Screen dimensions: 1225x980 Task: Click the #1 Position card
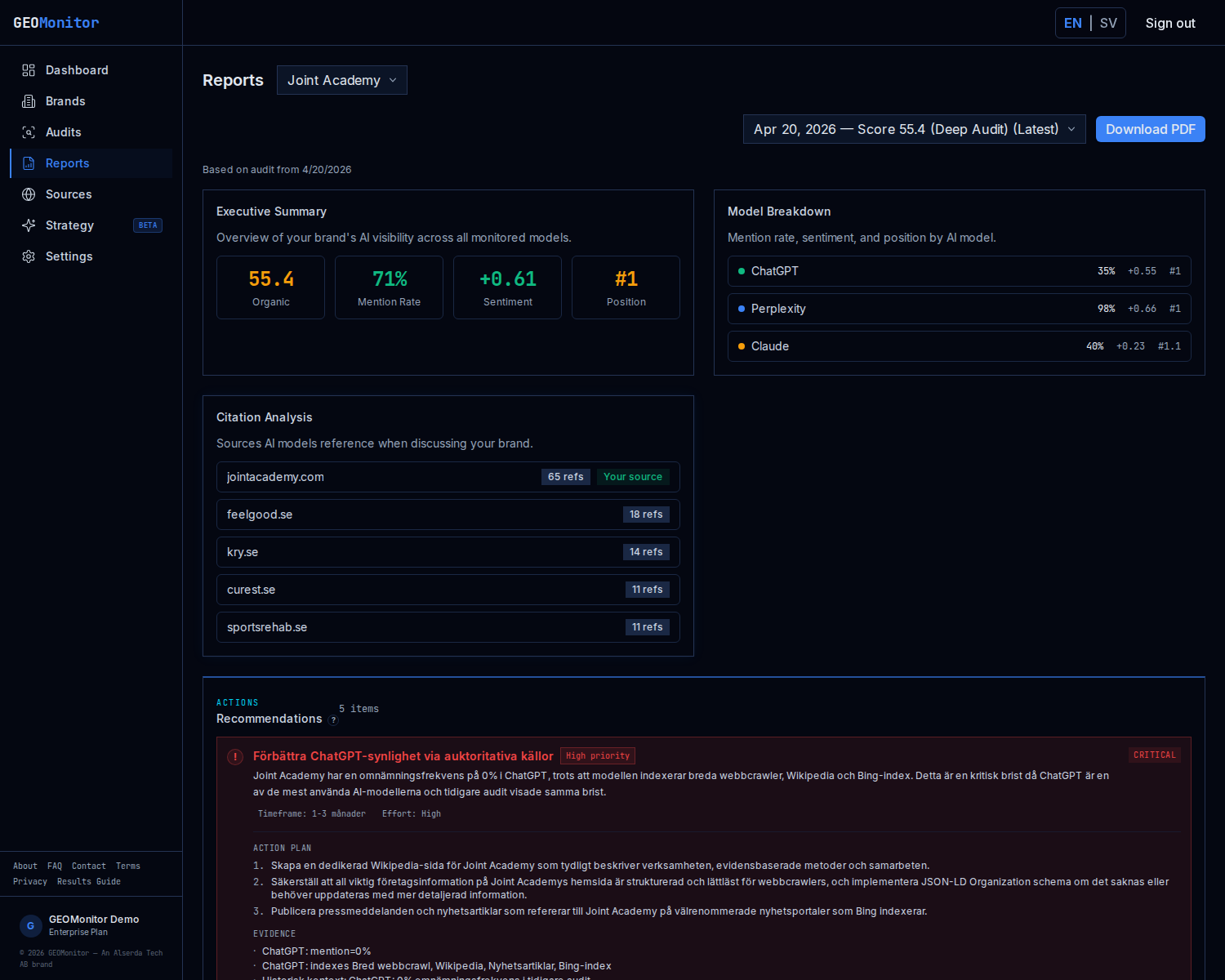click(626, 287)
